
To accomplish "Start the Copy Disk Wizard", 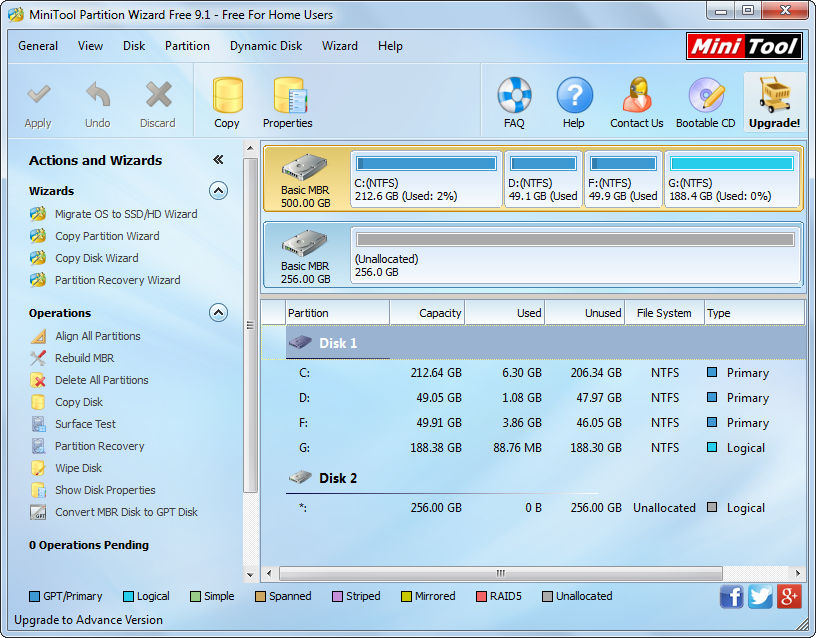I will point(97,258).
